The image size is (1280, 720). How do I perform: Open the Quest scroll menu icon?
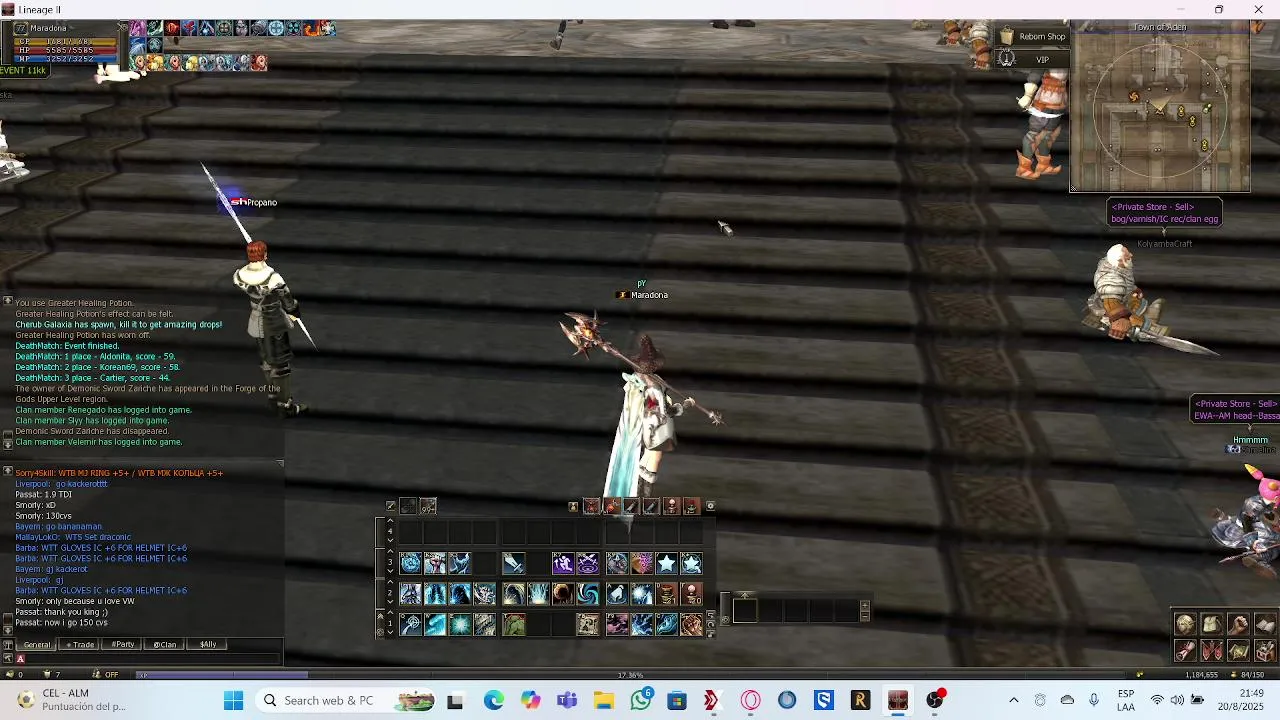pyautogui.click(x=1185, y=651)
